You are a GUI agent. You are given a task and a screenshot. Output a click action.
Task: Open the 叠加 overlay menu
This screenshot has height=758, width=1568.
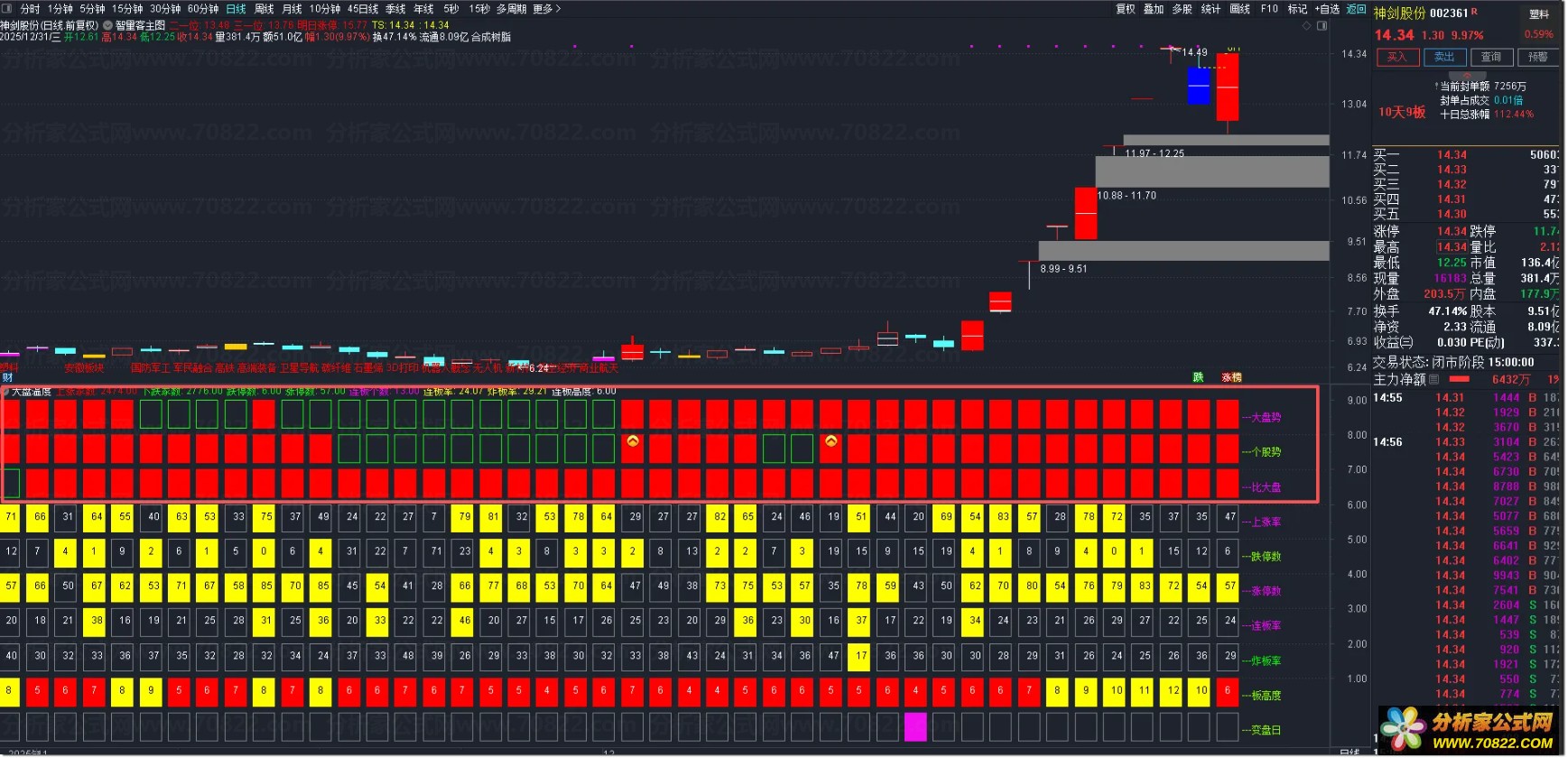point(1154,8)
